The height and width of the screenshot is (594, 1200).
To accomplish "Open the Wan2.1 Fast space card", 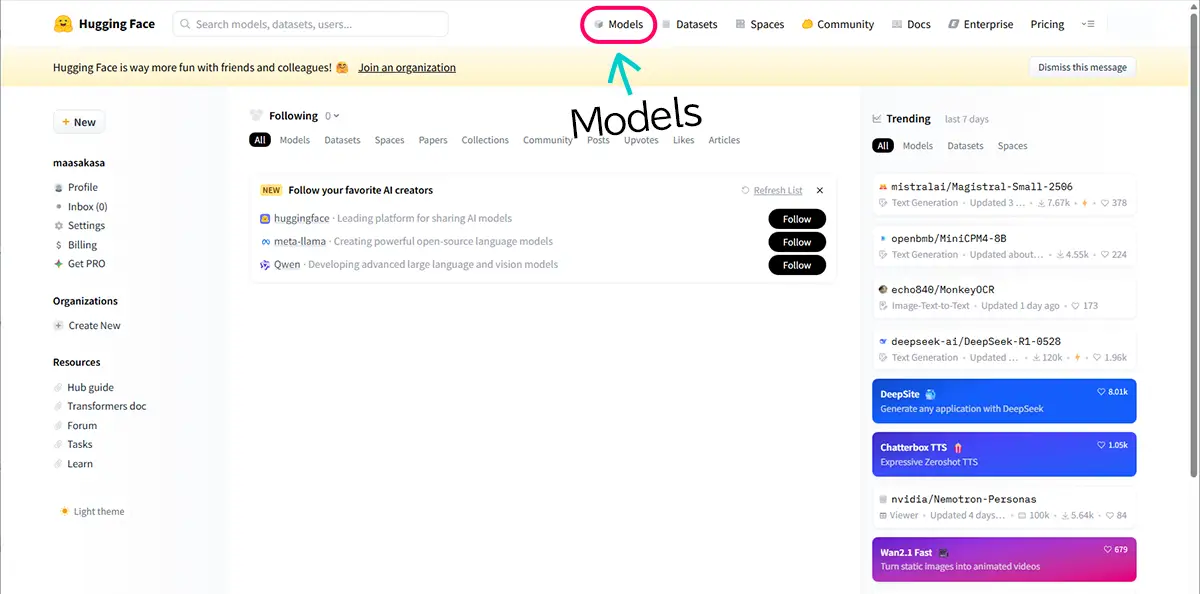I will 1004,559.
